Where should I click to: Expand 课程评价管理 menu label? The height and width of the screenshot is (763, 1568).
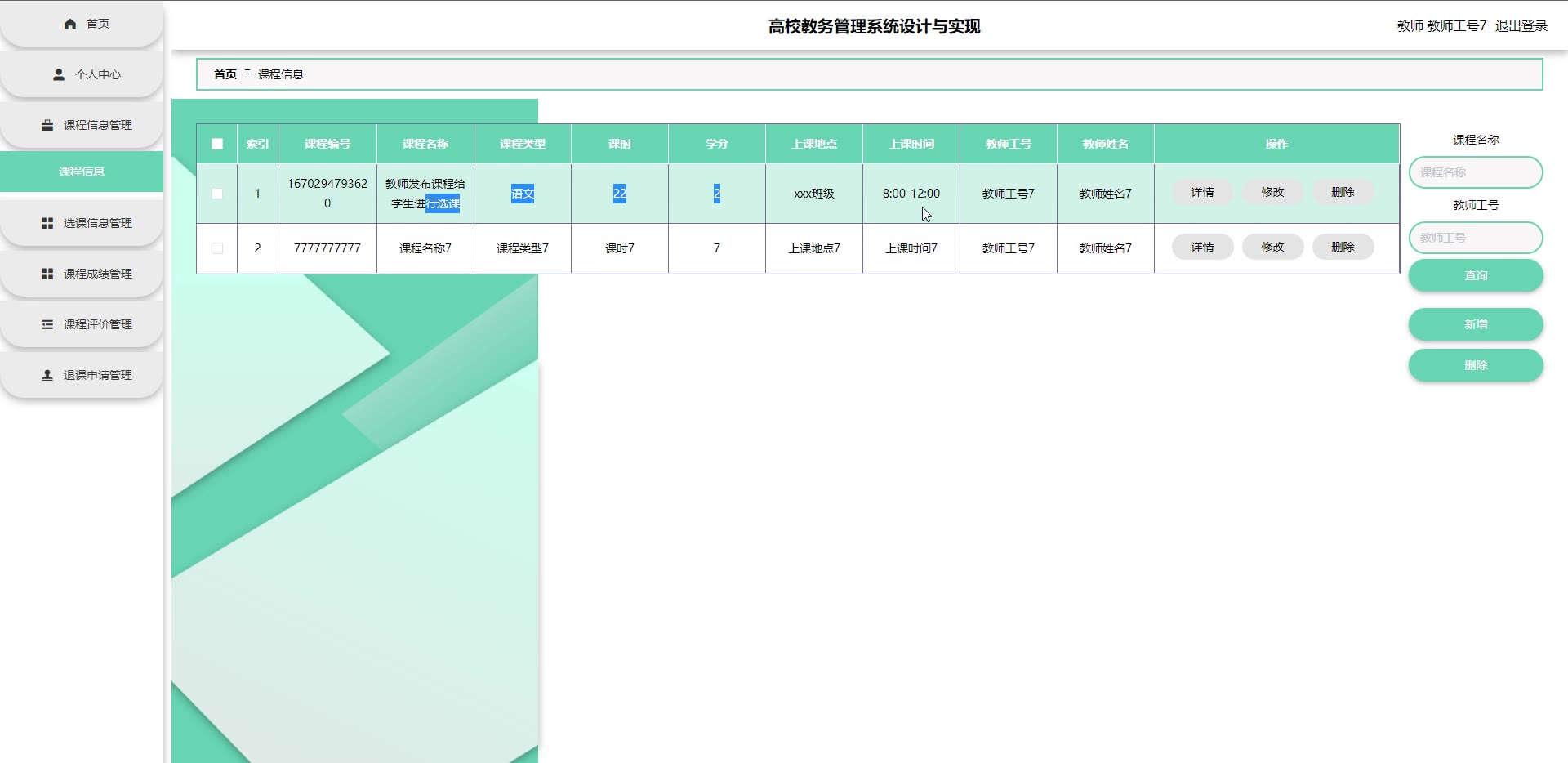[x=98, y=324]
